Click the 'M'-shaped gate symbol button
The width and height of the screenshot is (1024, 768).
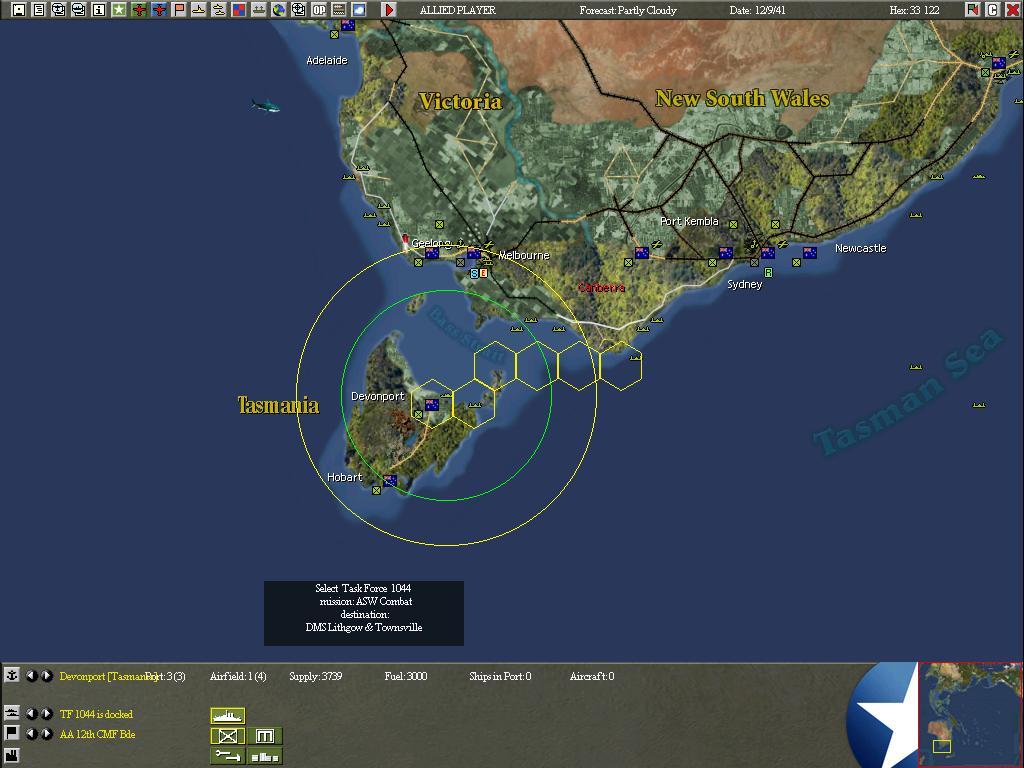(x=264, y=736)
